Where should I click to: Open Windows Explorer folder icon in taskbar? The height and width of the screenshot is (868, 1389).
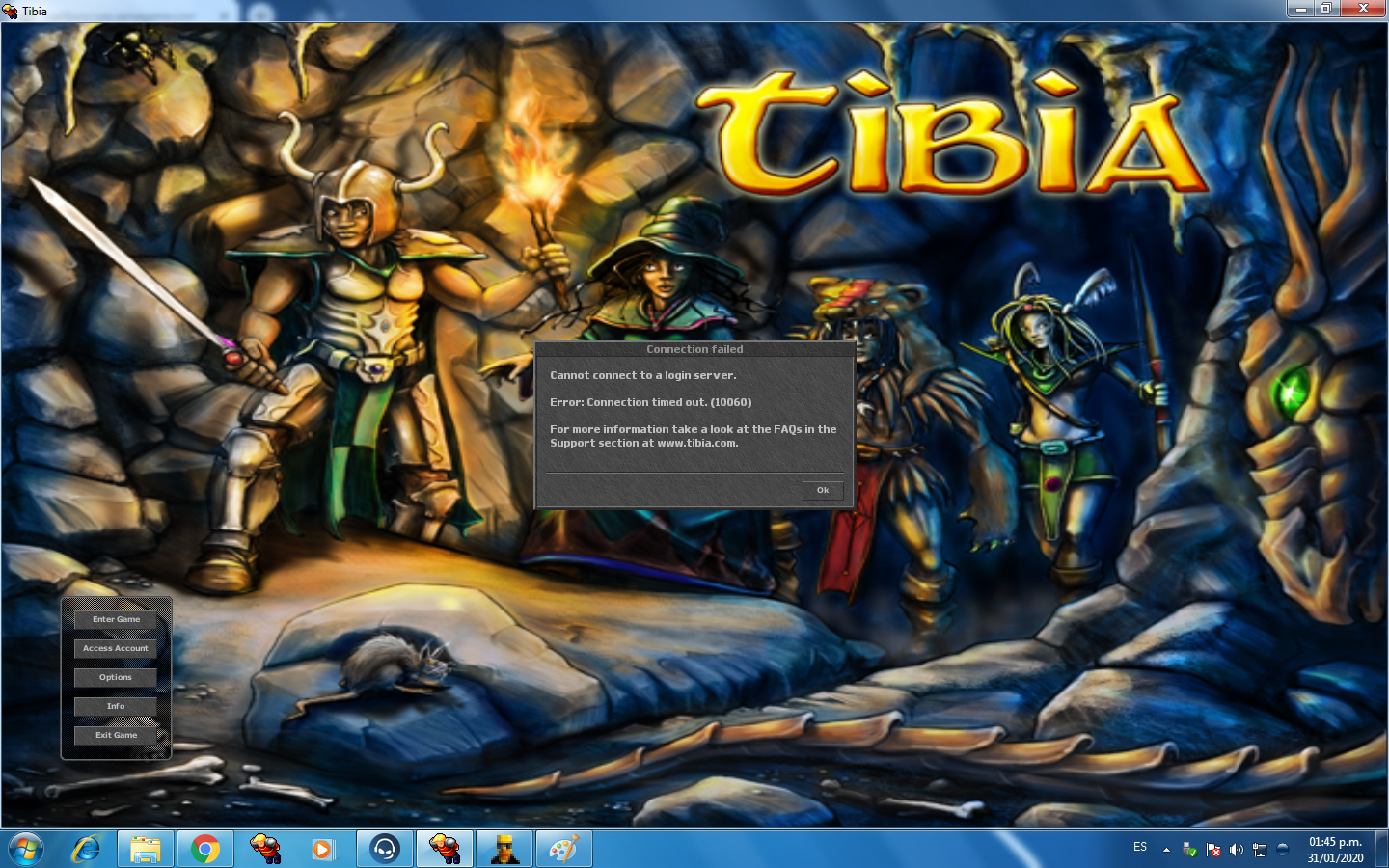coord(146,850)
